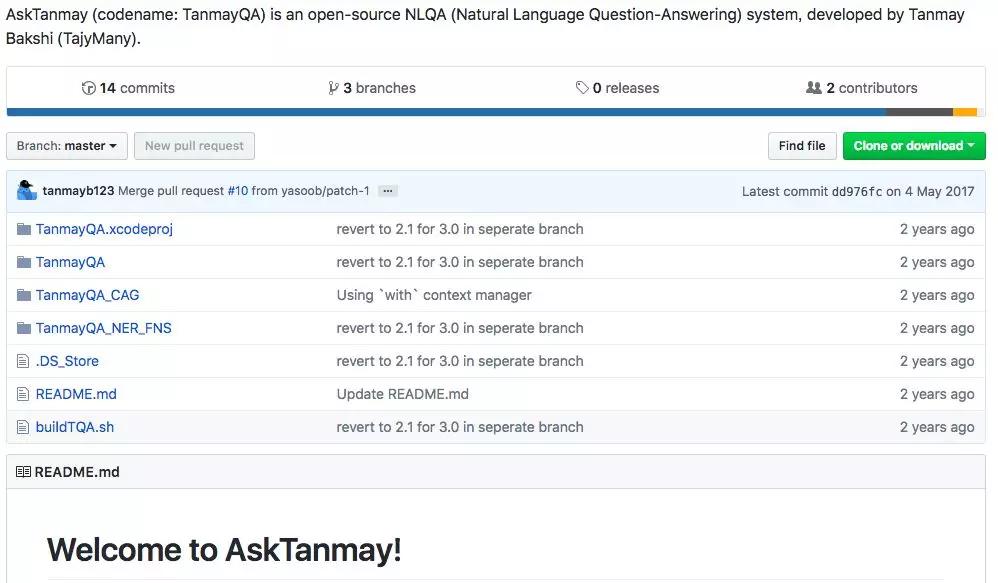Click the README.md book icon in header
This screenshot has width=998, height=583.
(x=23, y=471)
